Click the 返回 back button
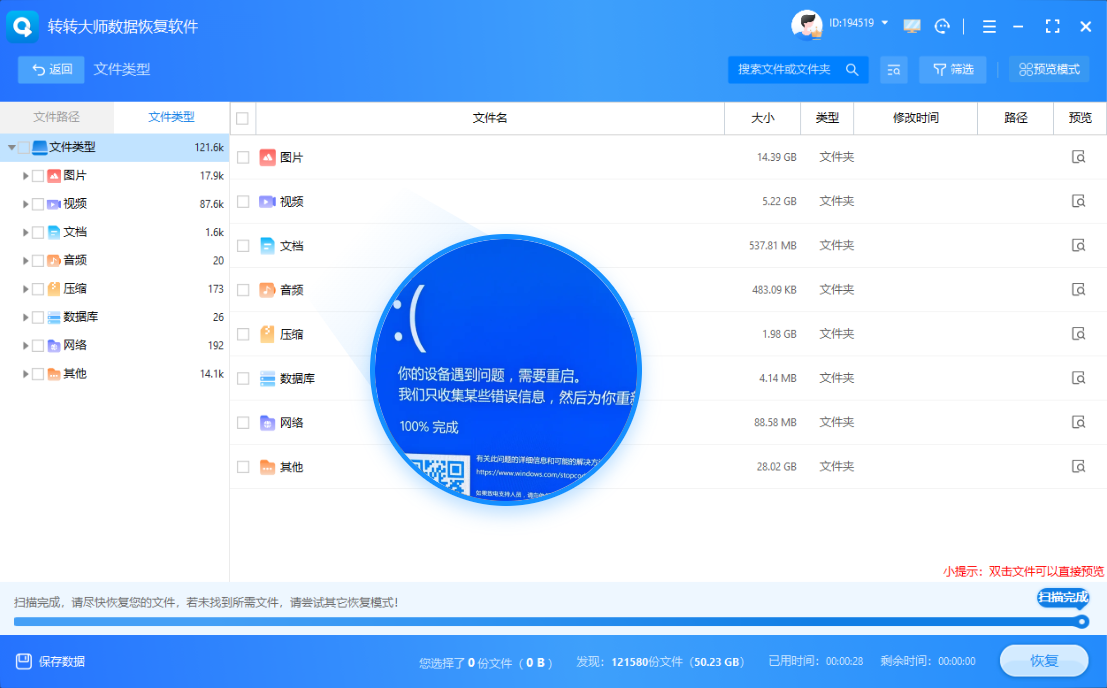The image size is (1107, 688). click(x=52, y=69)
